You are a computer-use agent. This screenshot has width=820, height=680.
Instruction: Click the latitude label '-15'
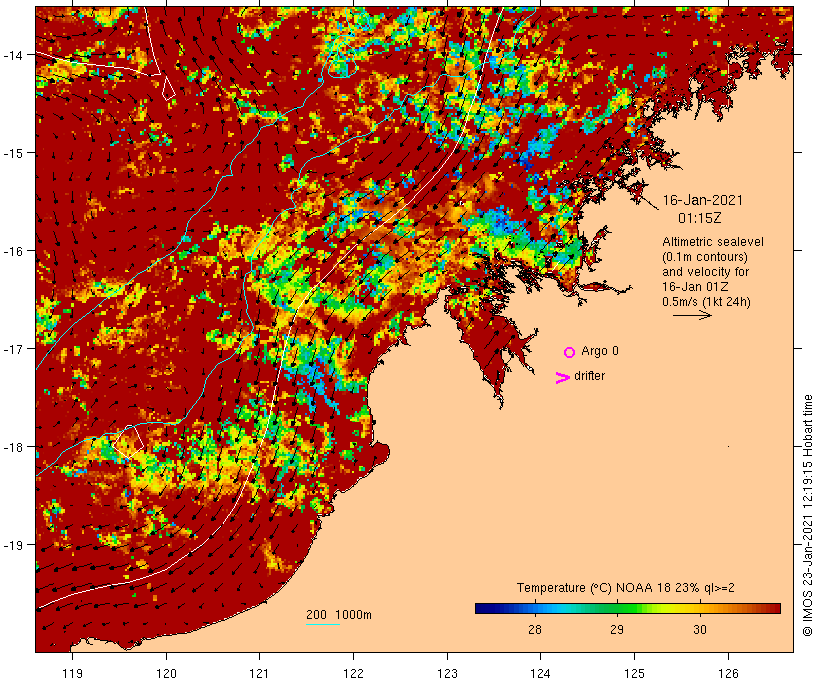13,153
